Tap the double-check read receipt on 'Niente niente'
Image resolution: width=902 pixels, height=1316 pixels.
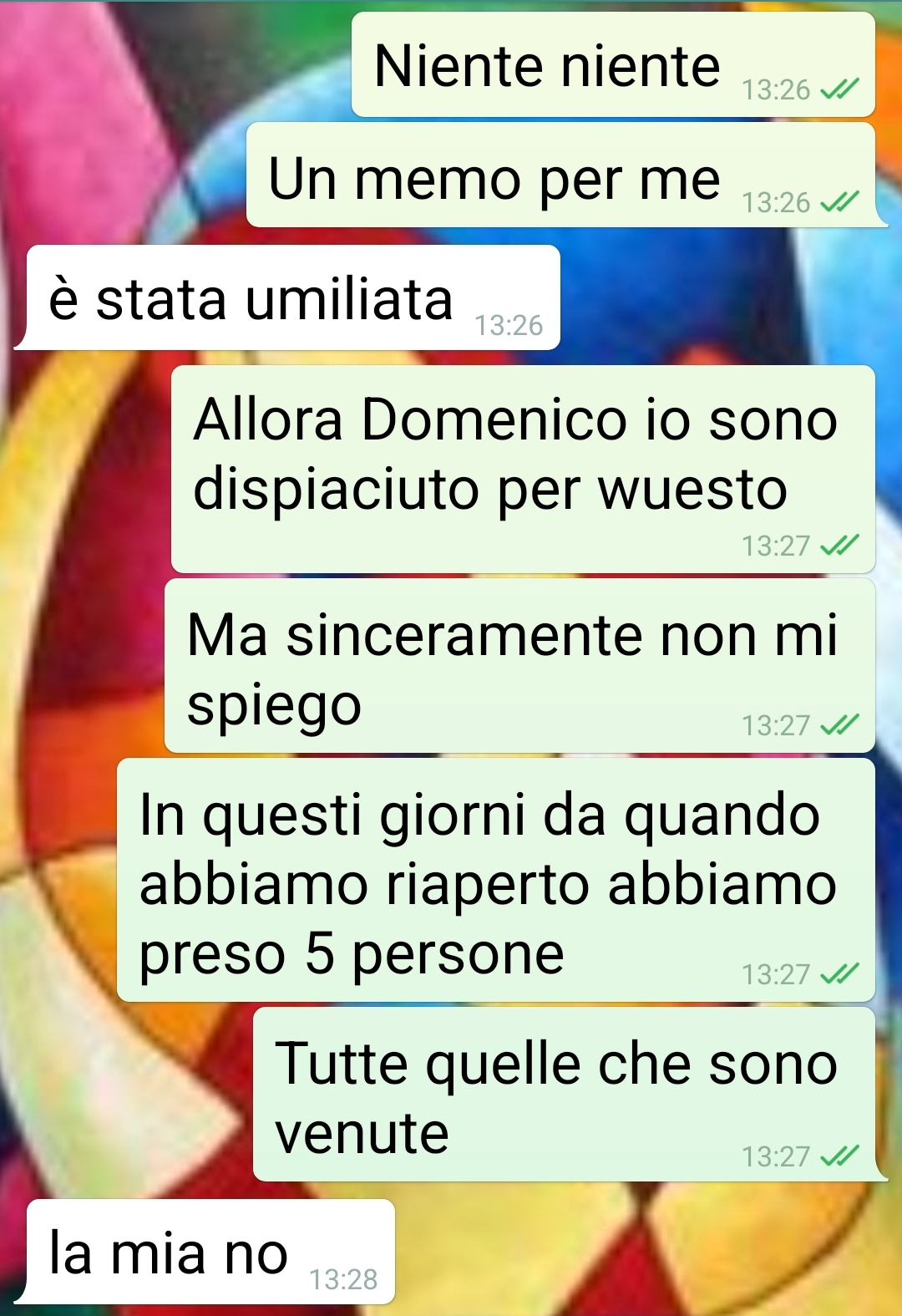coord(839,89)
